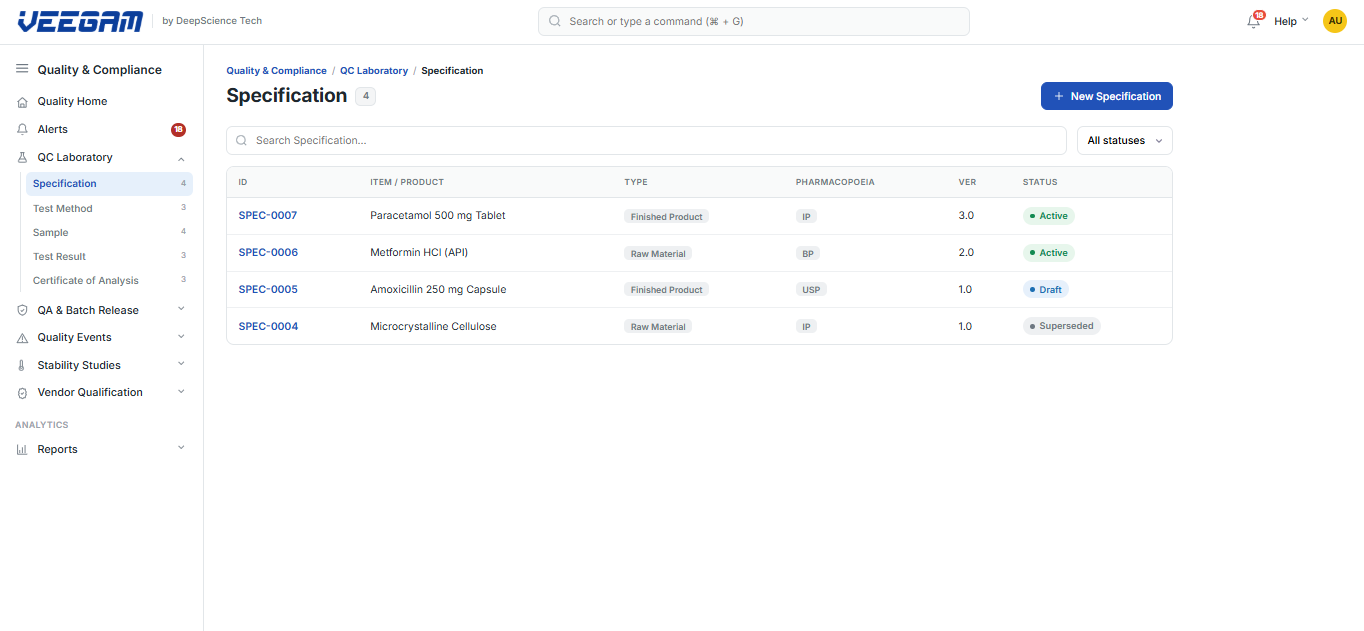Expand the Stability Studies chevron
This screenshot has width=1364, height=631.
click(181, 364)
